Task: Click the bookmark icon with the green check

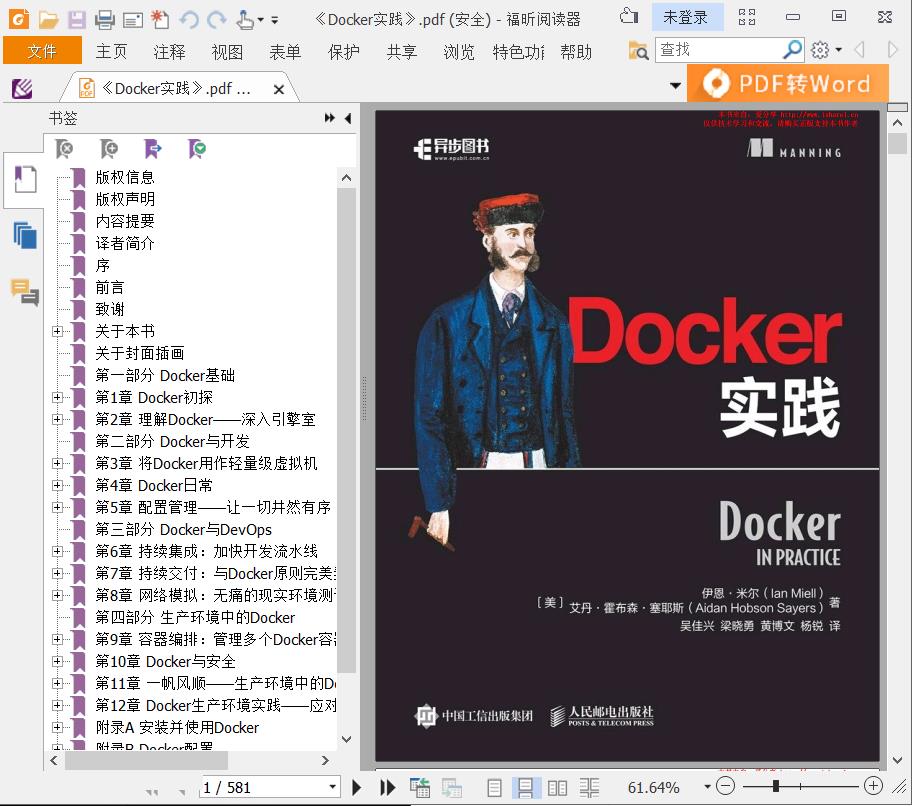Action: pos(197,149)
